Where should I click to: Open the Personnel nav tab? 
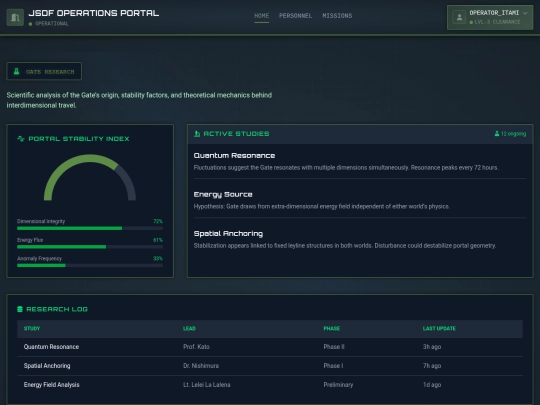(295, 16)
